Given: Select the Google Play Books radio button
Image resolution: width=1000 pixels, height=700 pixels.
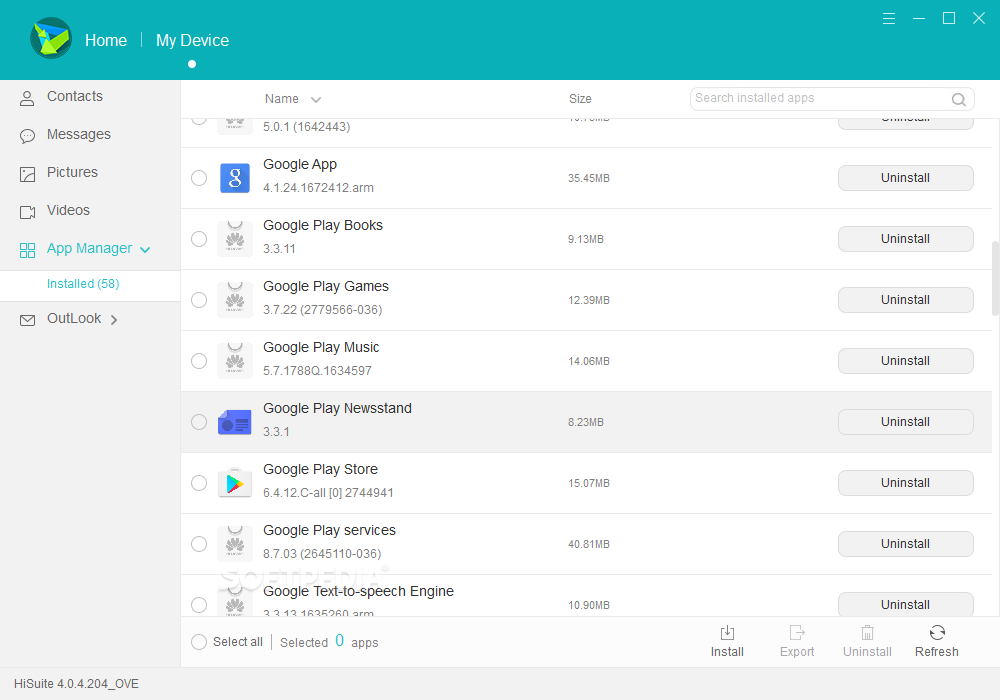Looking at the screenshot, I should 199,239.
